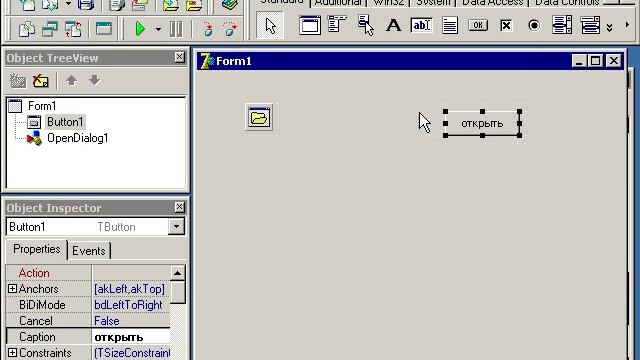This screenshot has width=640, height=360.
Task: Switch to Additional palette tab
Action: click(338, 3)
